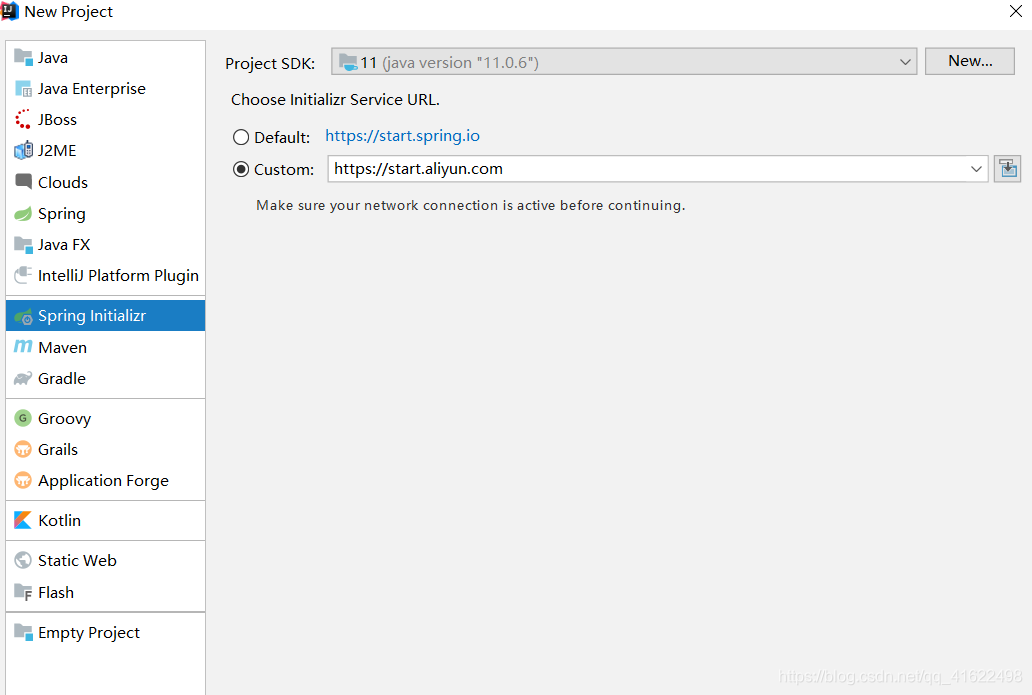Click the Maven m icon
The height and width of the screenshot is (695, 1032).
click(23, 346)
